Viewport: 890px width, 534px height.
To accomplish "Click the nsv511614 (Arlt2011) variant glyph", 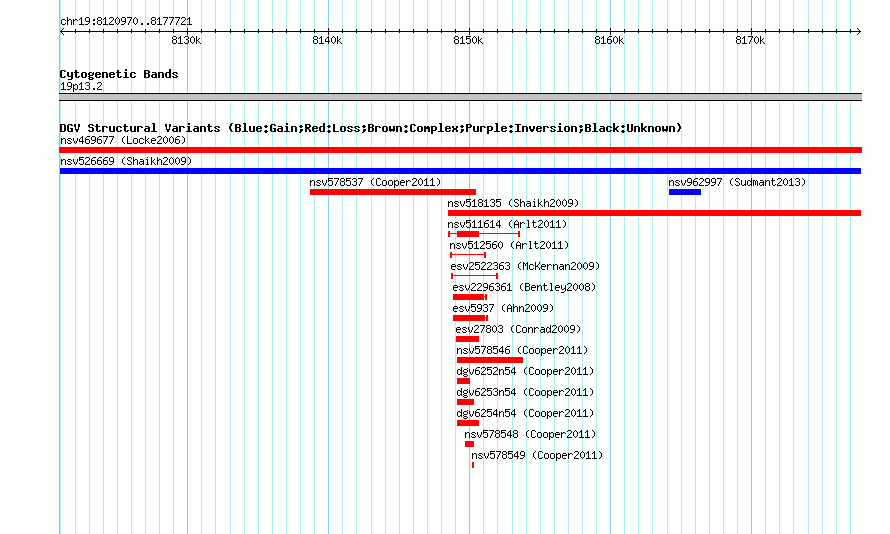I will click(484, 234).
